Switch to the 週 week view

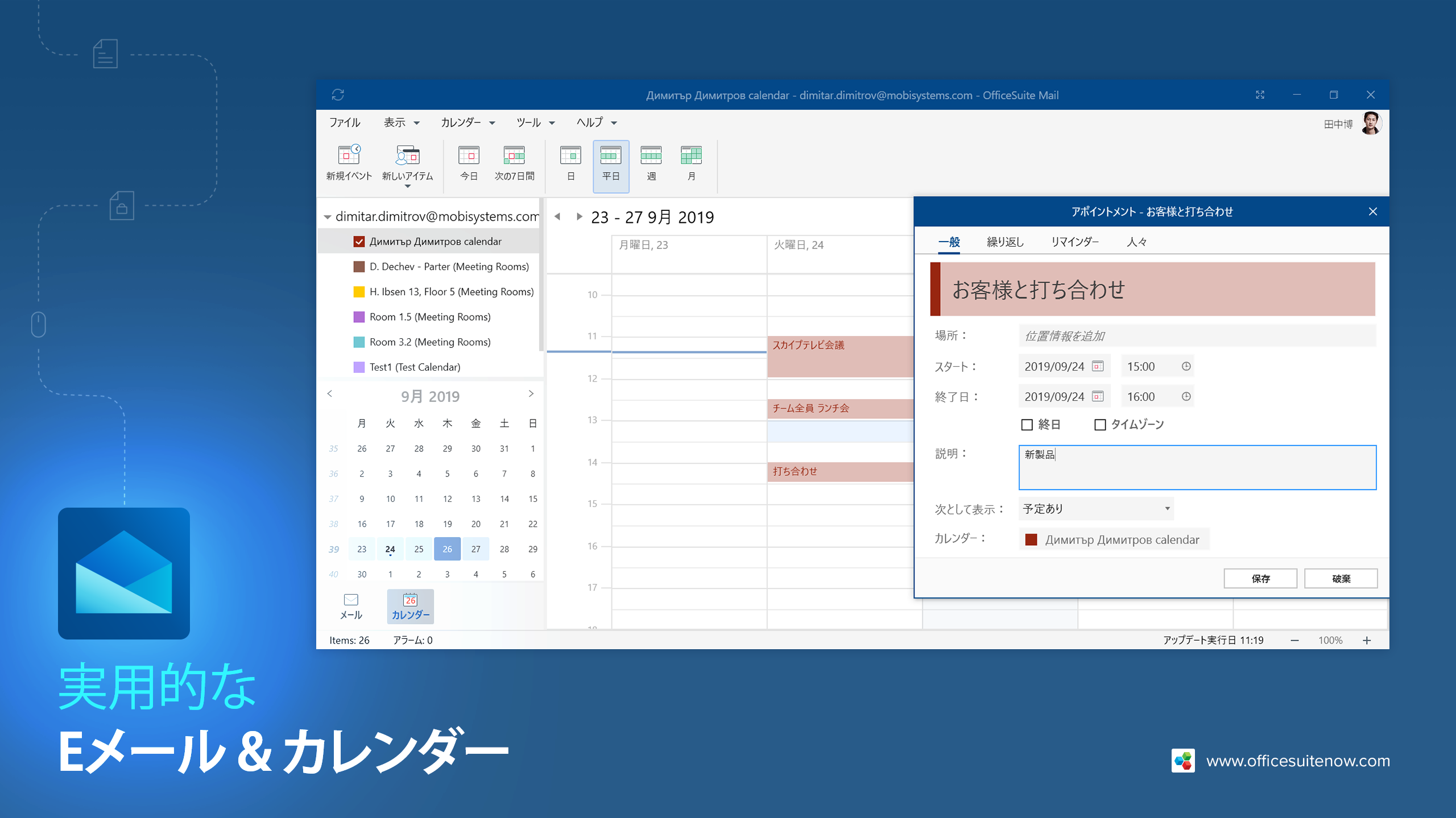[x=651, y=155]
